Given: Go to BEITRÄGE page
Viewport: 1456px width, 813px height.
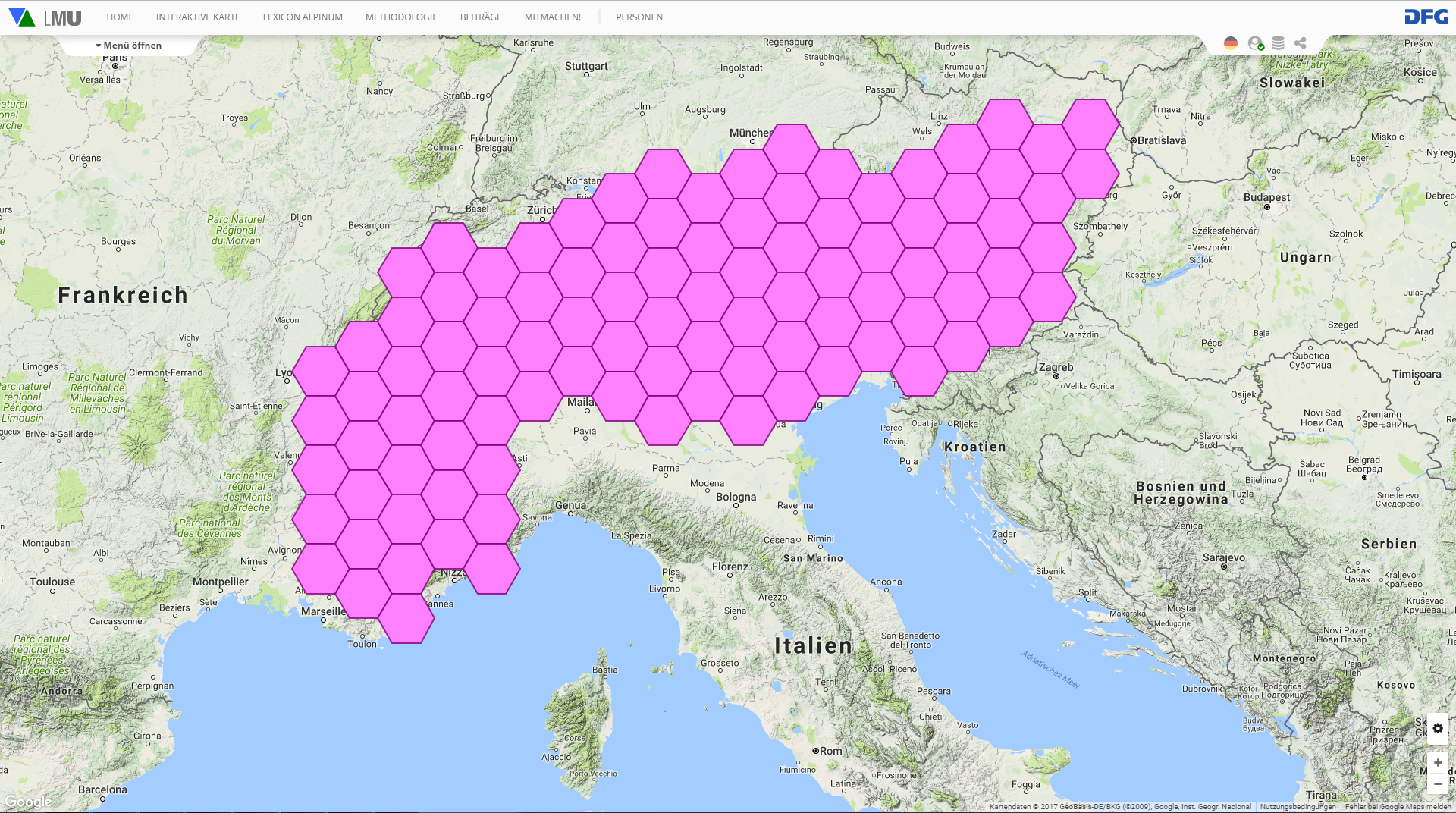Looking at the screenshot, I should click(x=481, y=17).
